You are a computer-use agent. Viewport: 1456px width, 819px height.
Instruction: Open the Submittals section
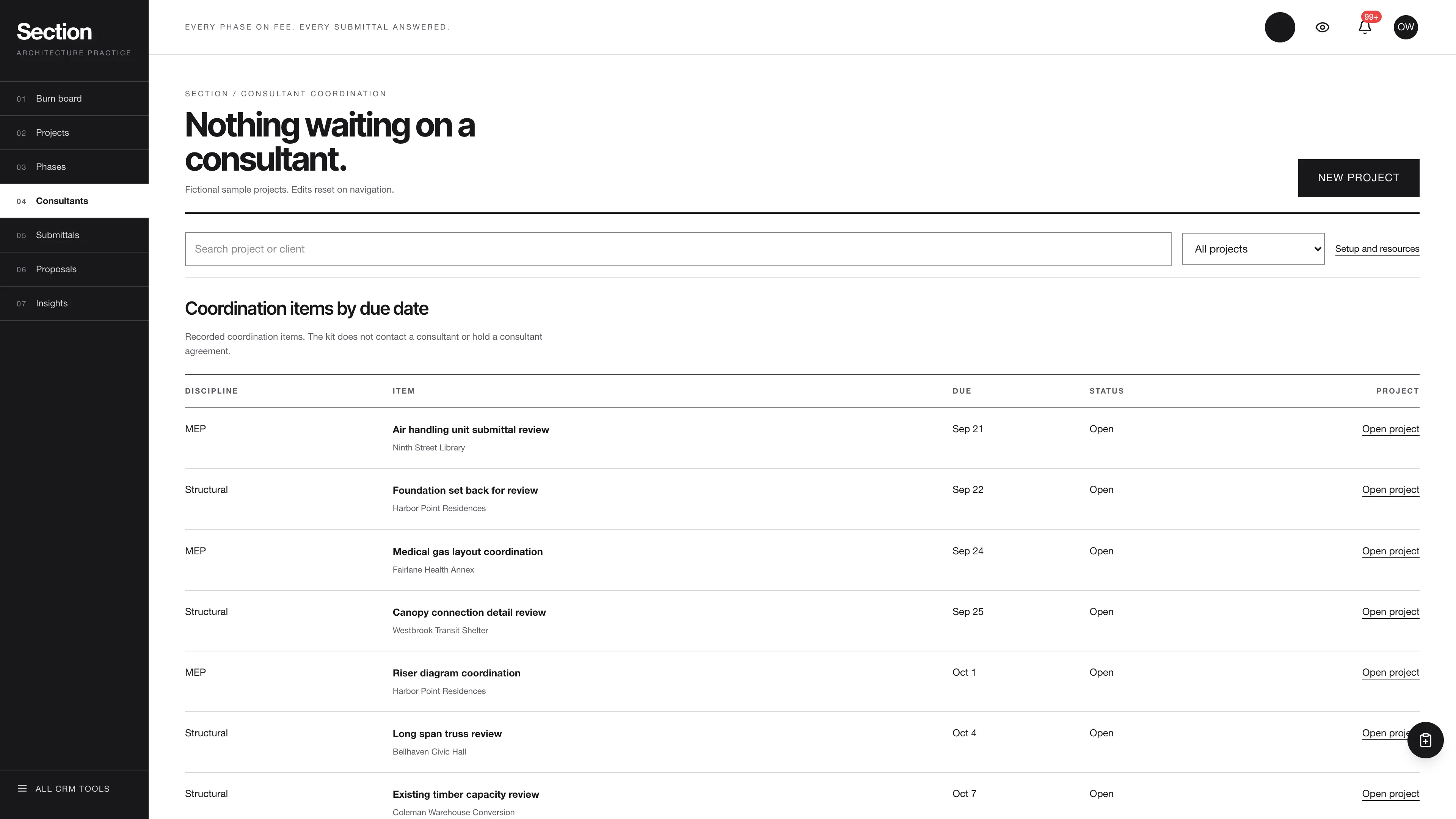point(74,235)
